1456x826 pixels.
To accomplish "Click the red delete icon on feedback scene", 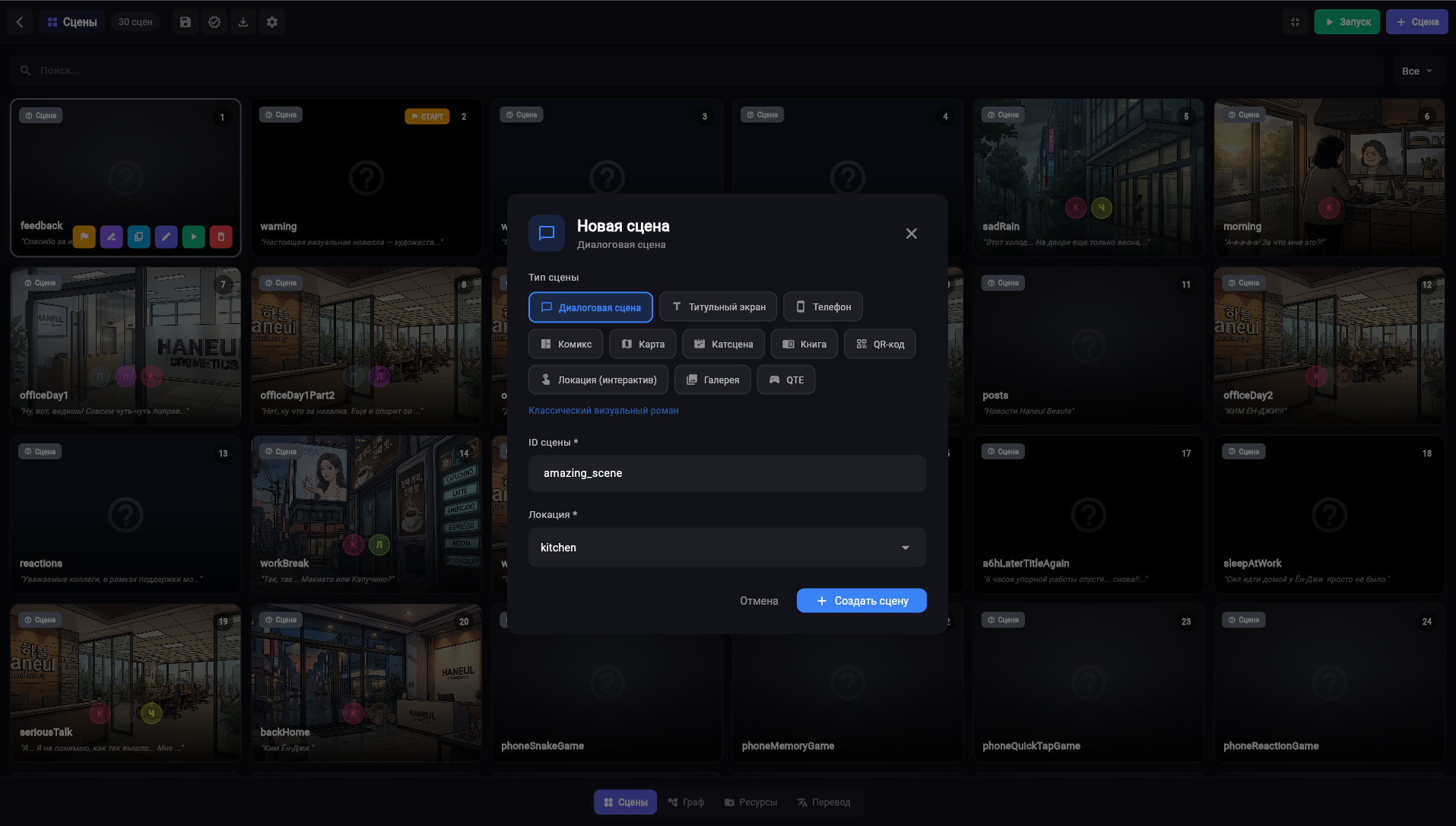I will click(221, 237).
